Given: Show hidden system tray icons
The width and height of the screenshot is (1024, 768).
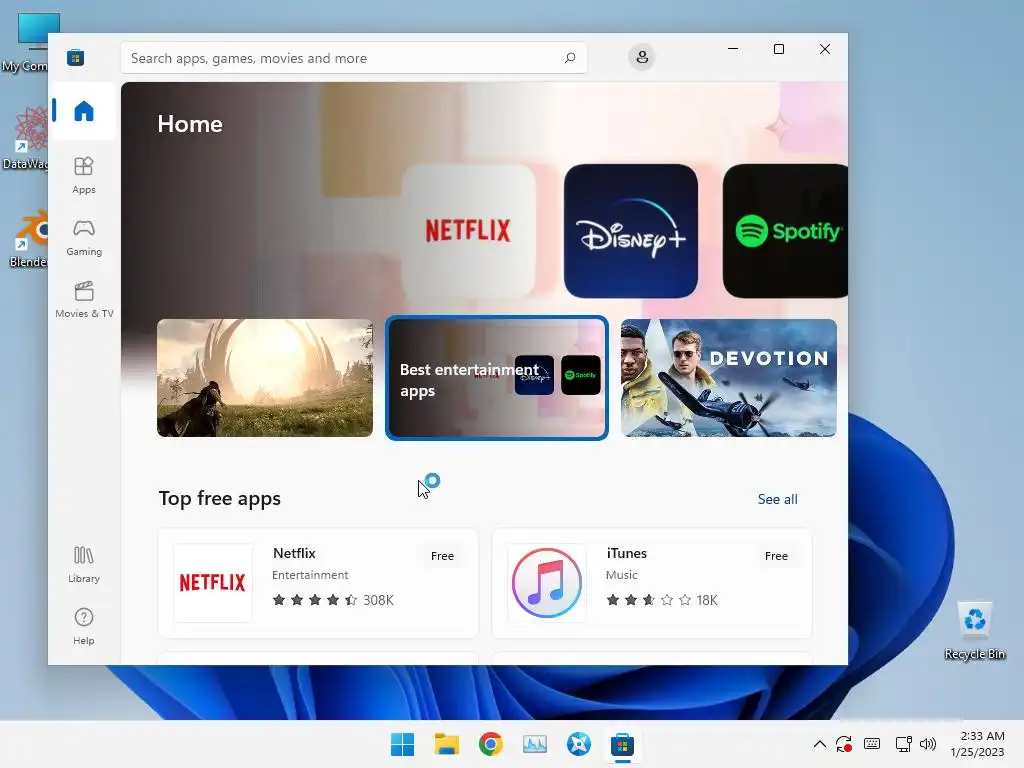Looking at the screenshot, I should pyautogui.click(x=819, y=744).
